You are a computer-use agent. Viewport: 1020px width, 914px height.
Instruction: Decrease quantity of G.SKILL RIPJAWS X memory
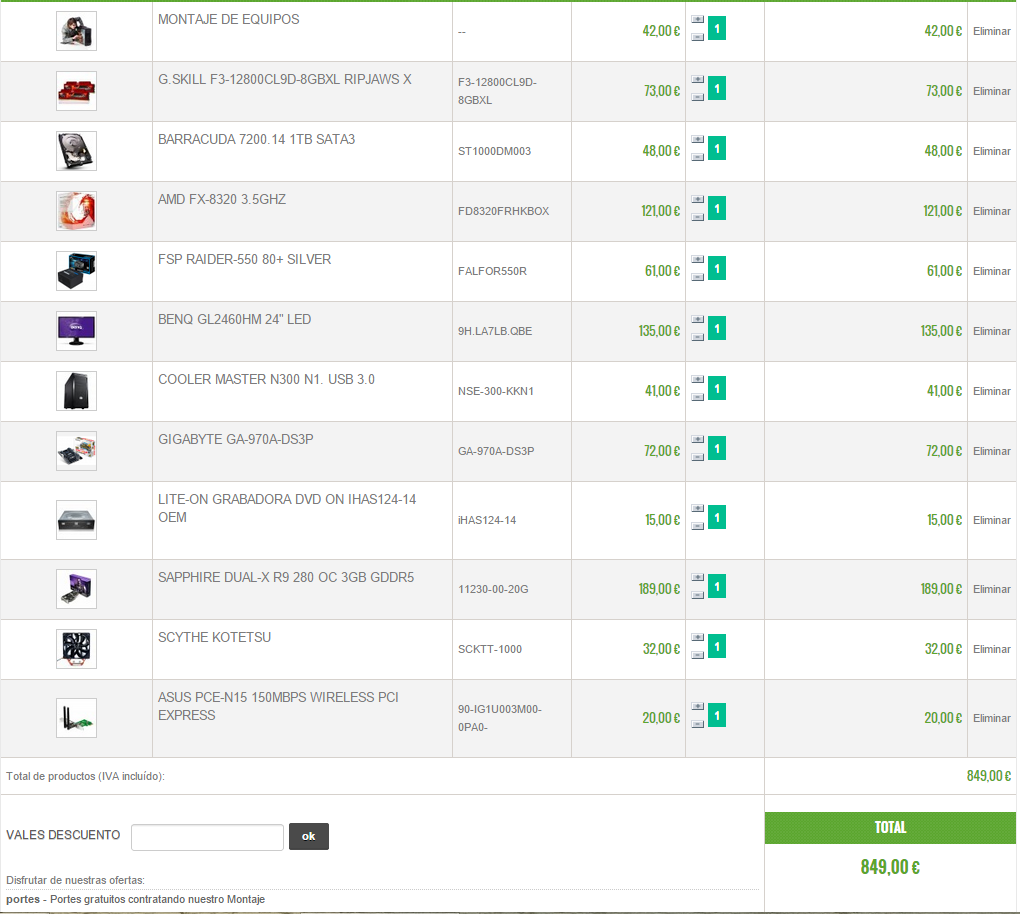tap(697, 97)
